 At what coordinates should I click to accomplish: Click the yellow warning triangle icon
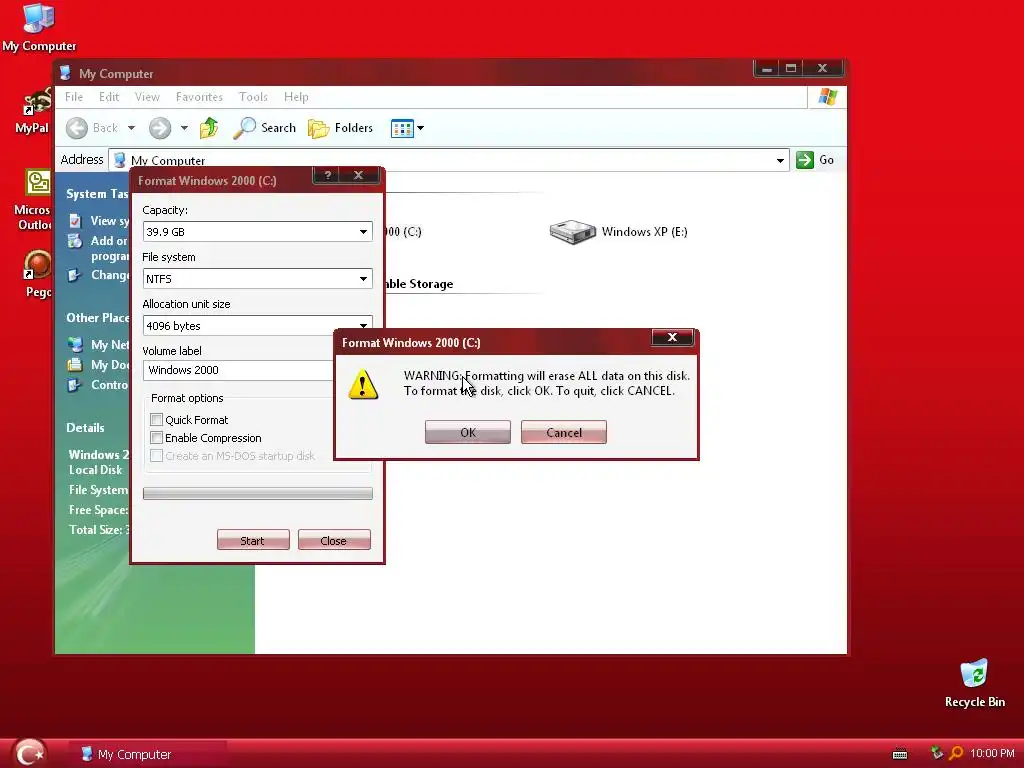(x=363, y=384)
